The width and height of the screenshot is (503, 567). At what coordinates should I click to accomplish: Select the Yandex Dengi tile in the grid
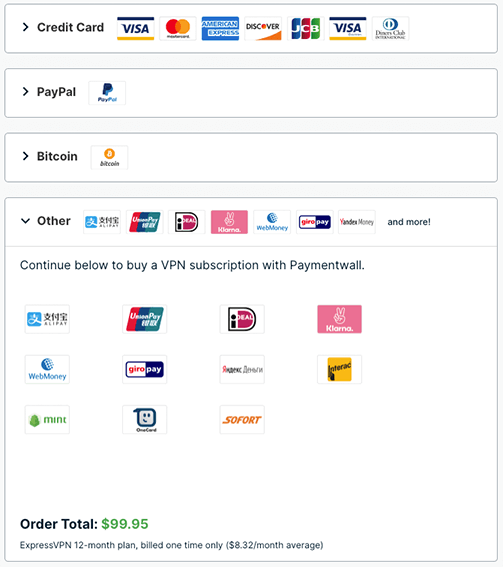[x=242, y=369]
